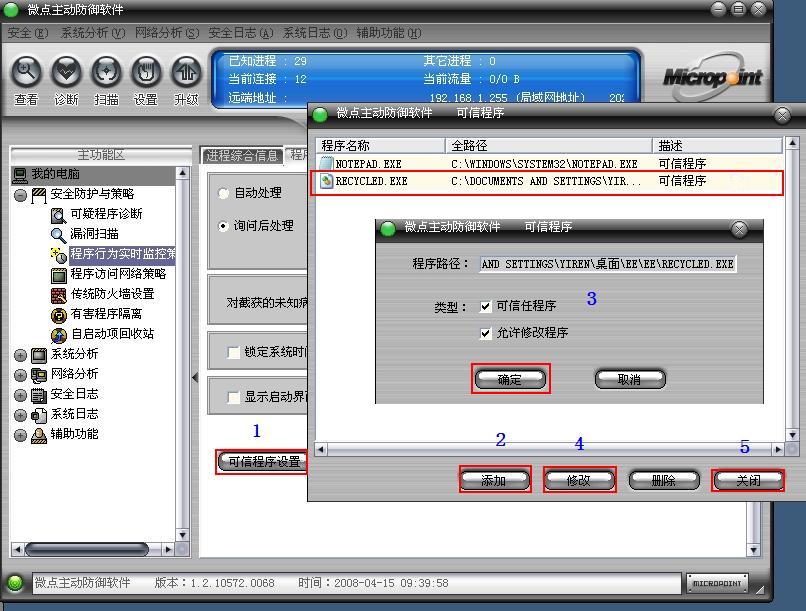The width and height of the screenshot is (806, 611).
Task: Click the 程序访问网络策略 icon
Action: tap(59, 275)
